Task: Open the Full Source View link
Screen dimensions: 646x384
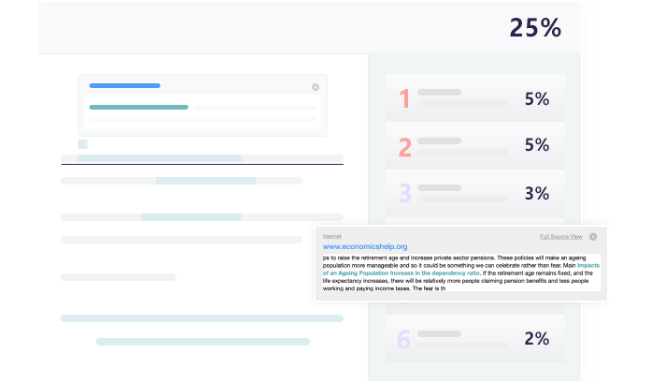Action: 561,237
